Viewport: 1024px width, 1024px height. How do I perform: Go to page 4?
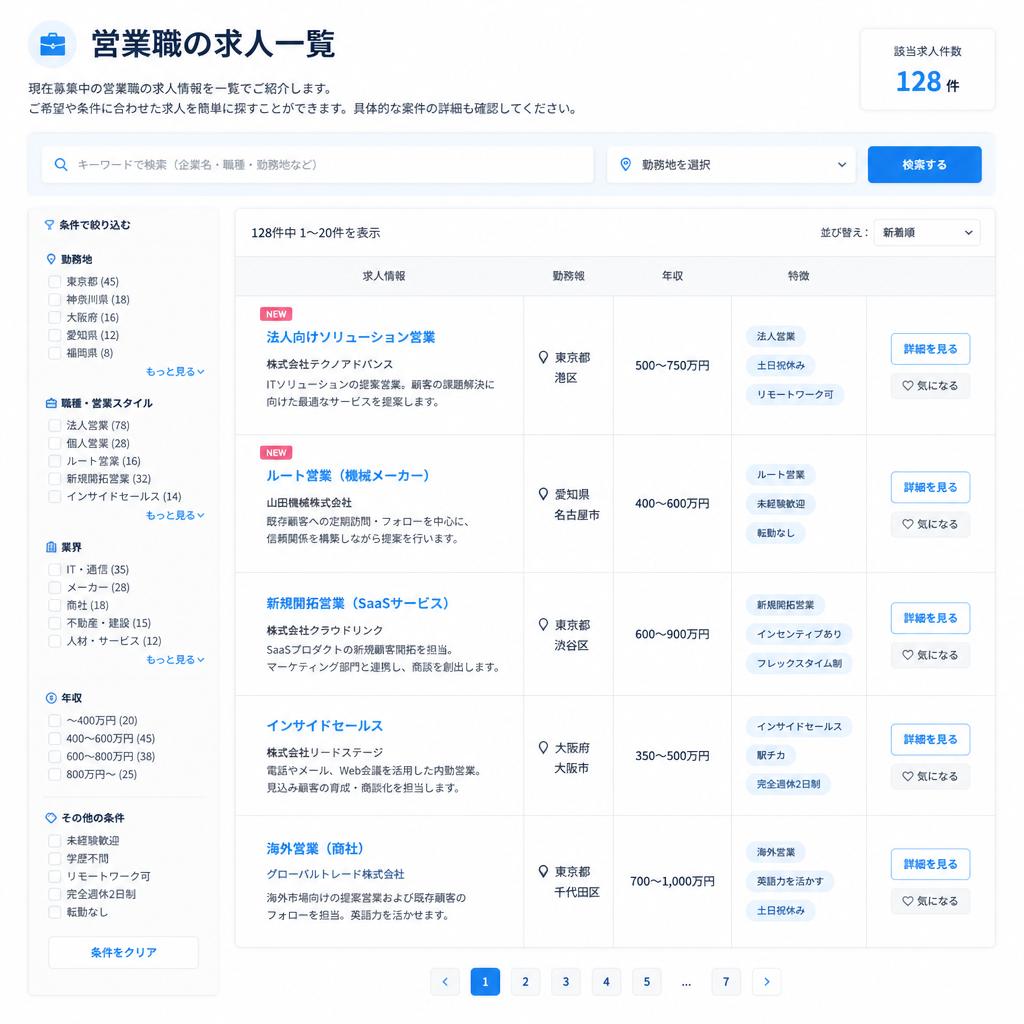606,982
